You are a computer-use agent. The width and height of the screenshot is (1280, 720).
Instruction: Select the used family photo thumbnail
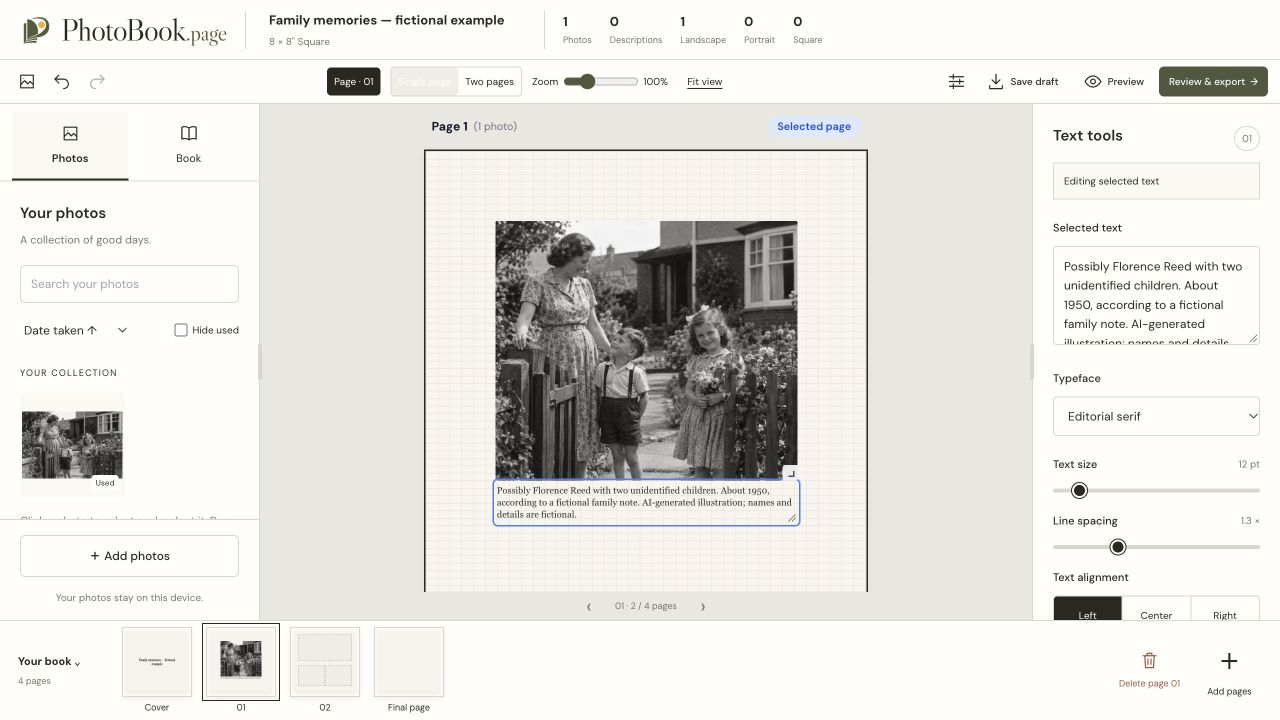pos(72,445)
